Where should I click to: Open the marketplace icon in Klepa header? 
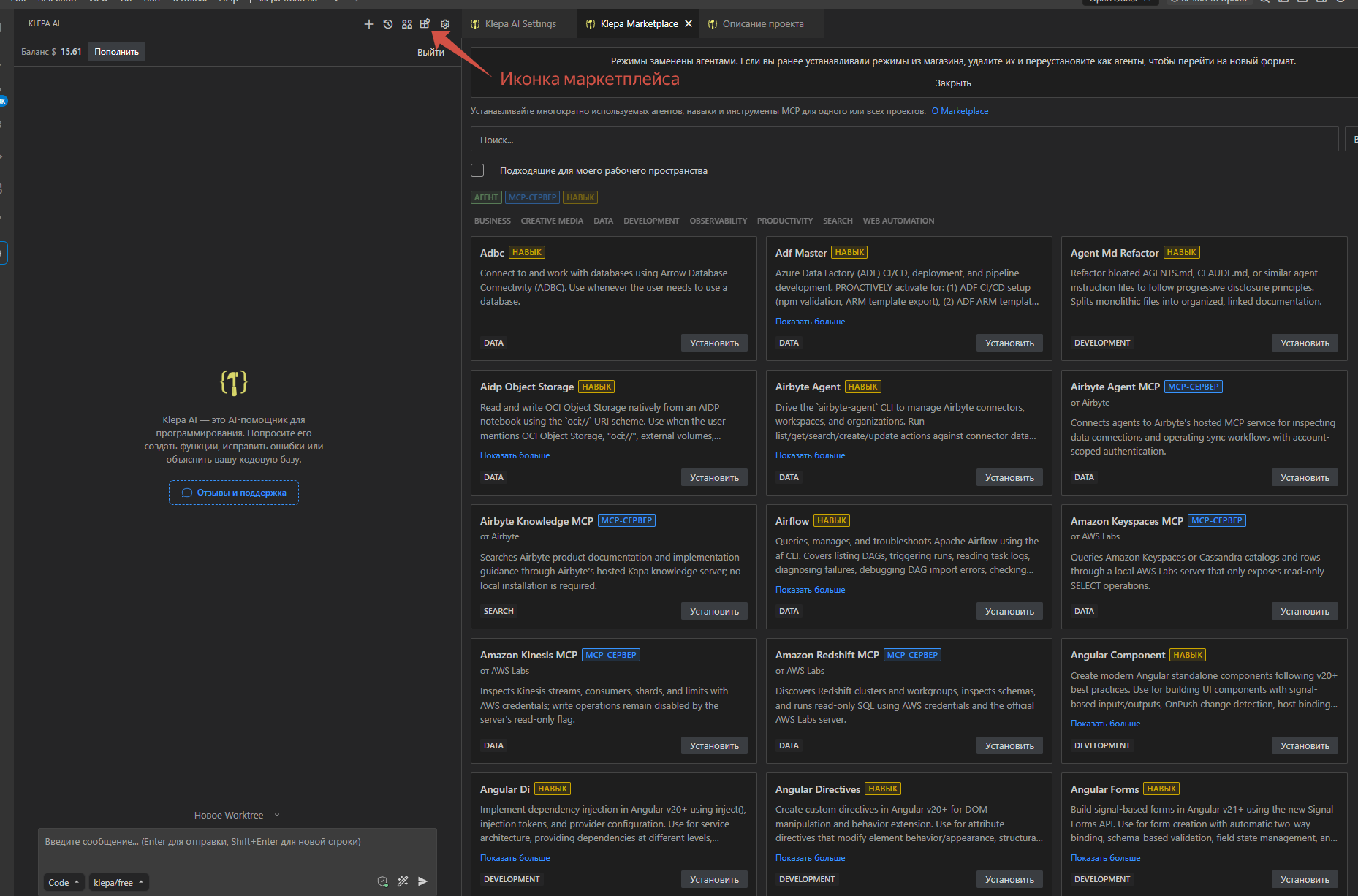425,24
